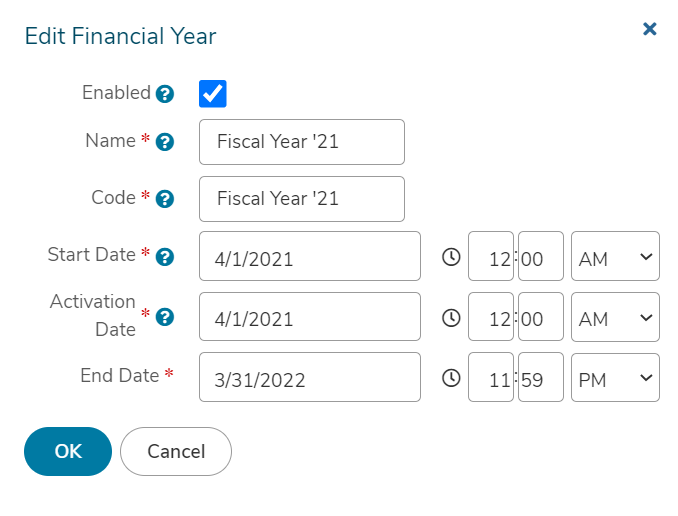This screenshot has height=516, width=678.
Task: Open the Activation Date AM/PM dropdown
Action: point(615,317)
